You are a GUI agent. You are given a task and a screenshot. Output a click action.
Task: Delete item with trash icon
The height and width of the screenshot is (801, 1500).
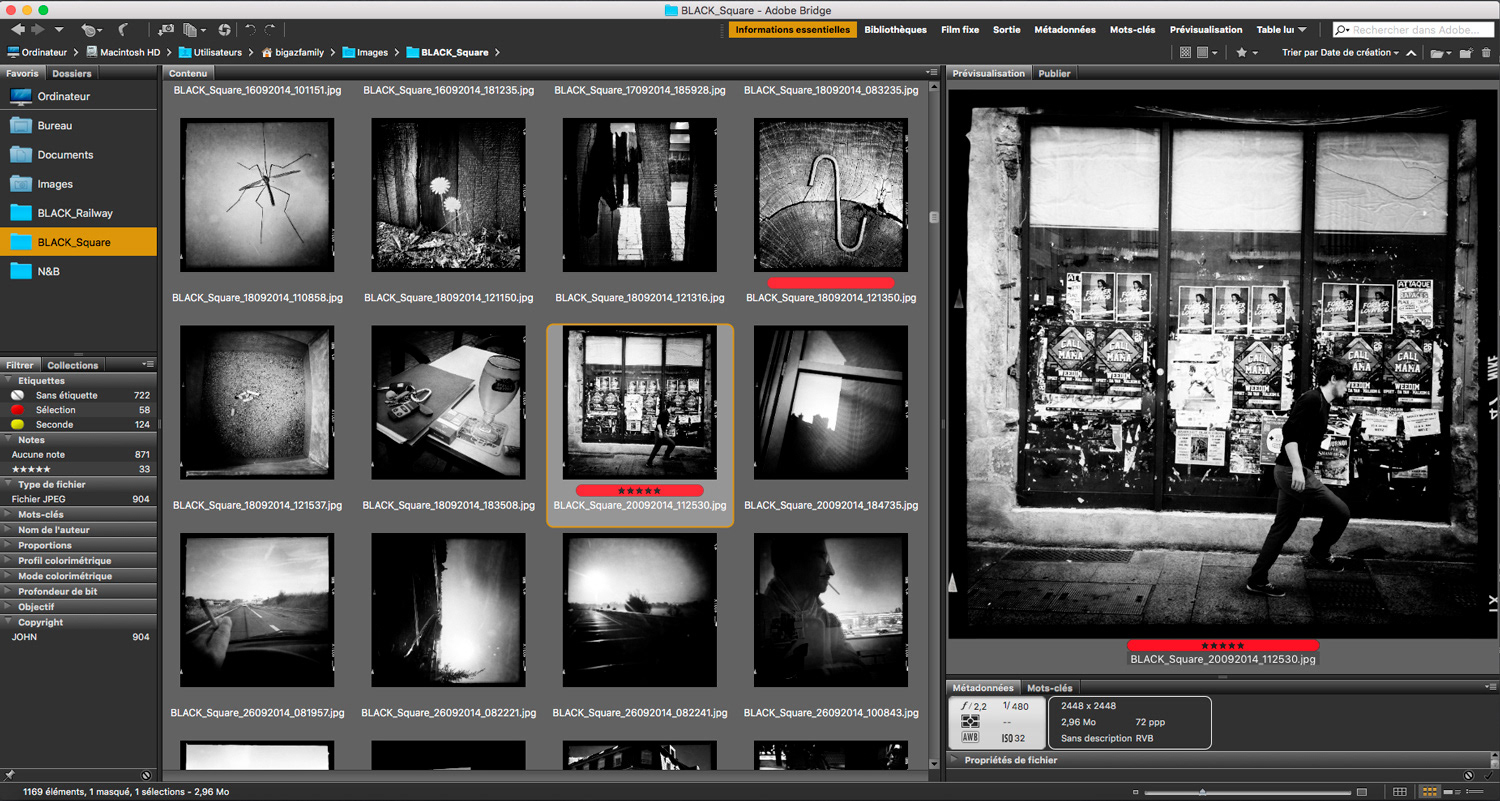click(x=1486, y=53)
